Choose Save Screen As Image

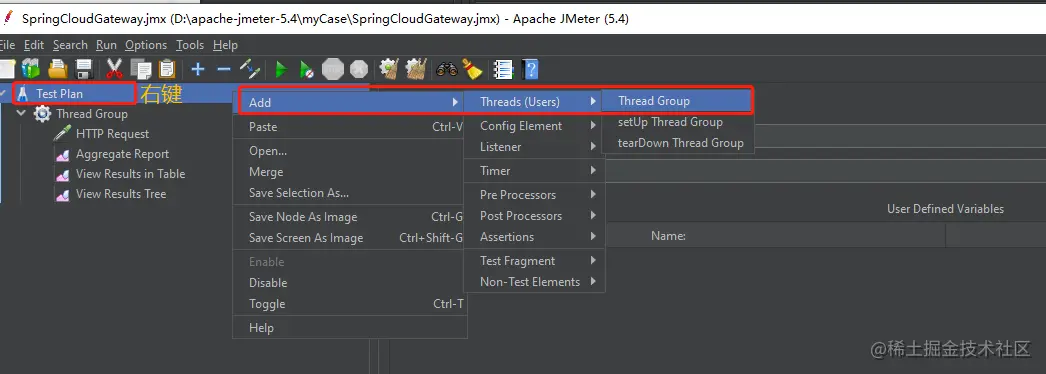(350, 238)
